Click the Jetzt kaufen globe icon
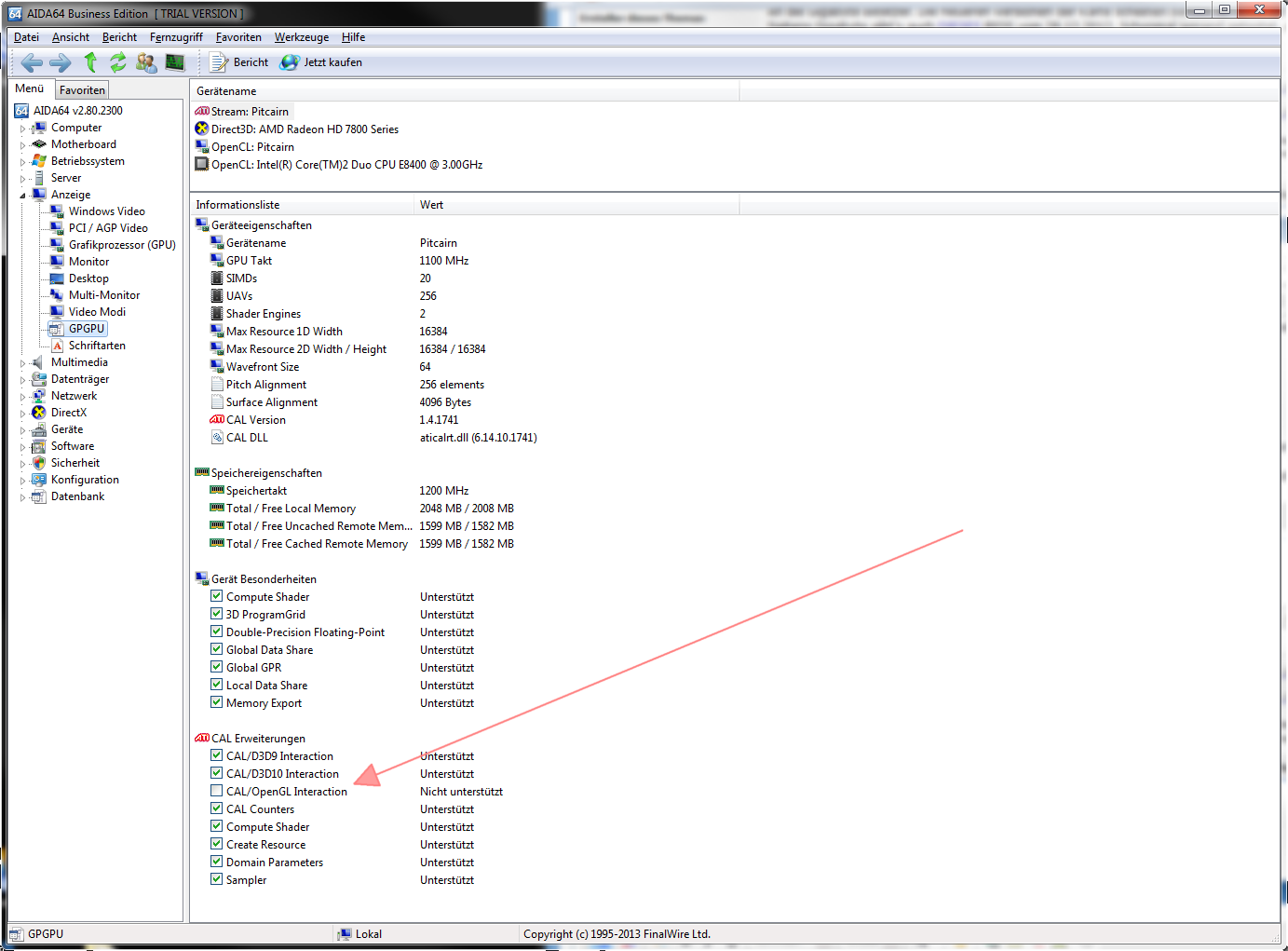The height and width of the screenshot is (951, 1288). [290, 62]
